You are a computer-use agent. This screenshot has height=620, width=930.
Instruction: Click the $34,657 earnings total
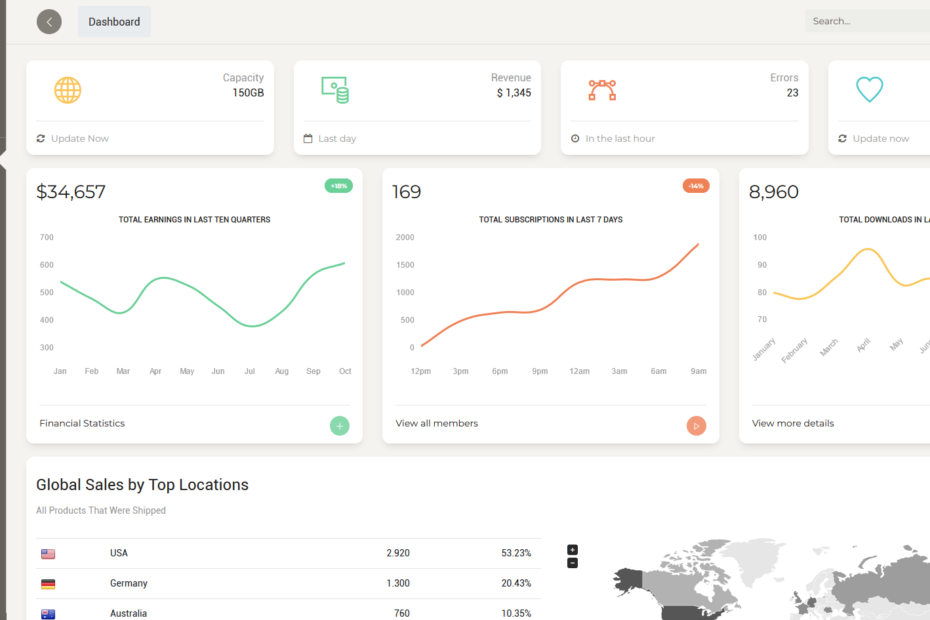click(71, 192)
